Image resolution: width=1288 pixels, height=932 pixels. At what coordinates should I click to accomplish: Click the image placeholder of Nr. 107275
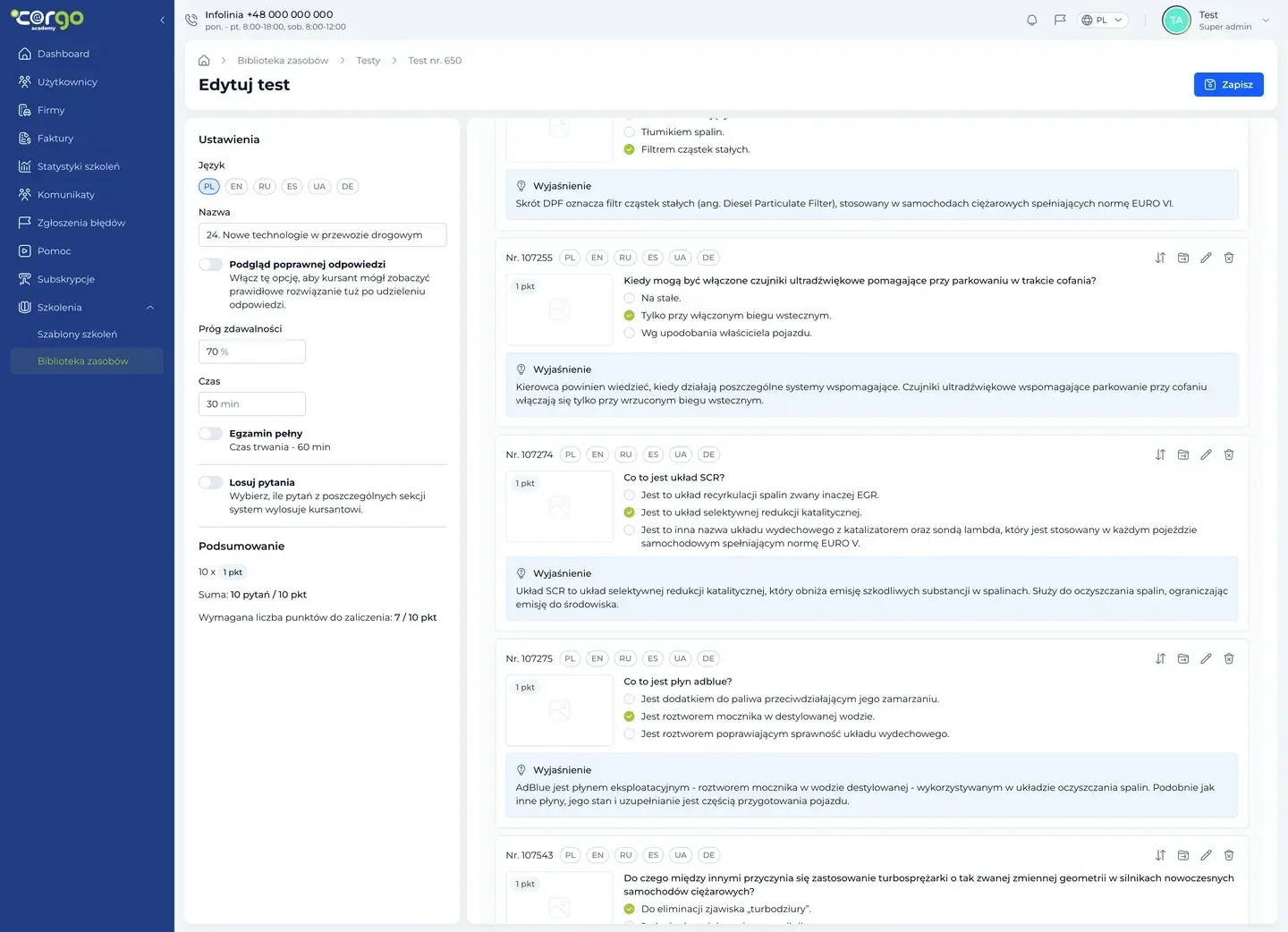559,710
